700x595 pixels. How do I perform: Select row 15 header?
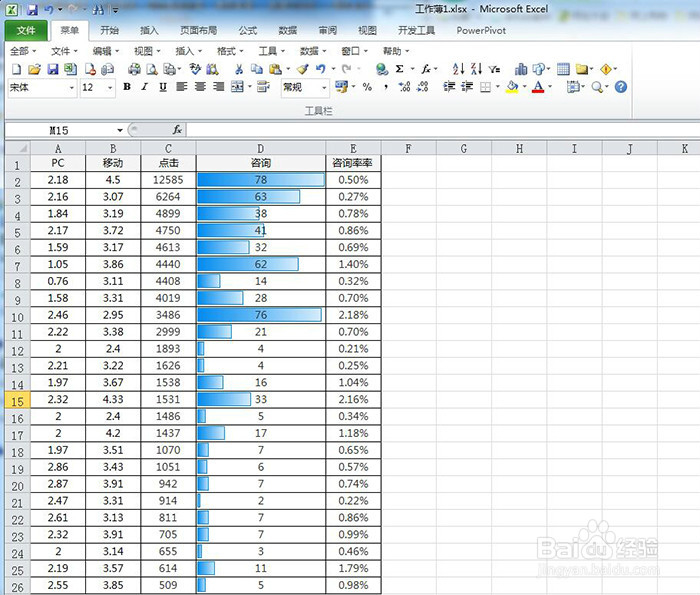point(17,401)
